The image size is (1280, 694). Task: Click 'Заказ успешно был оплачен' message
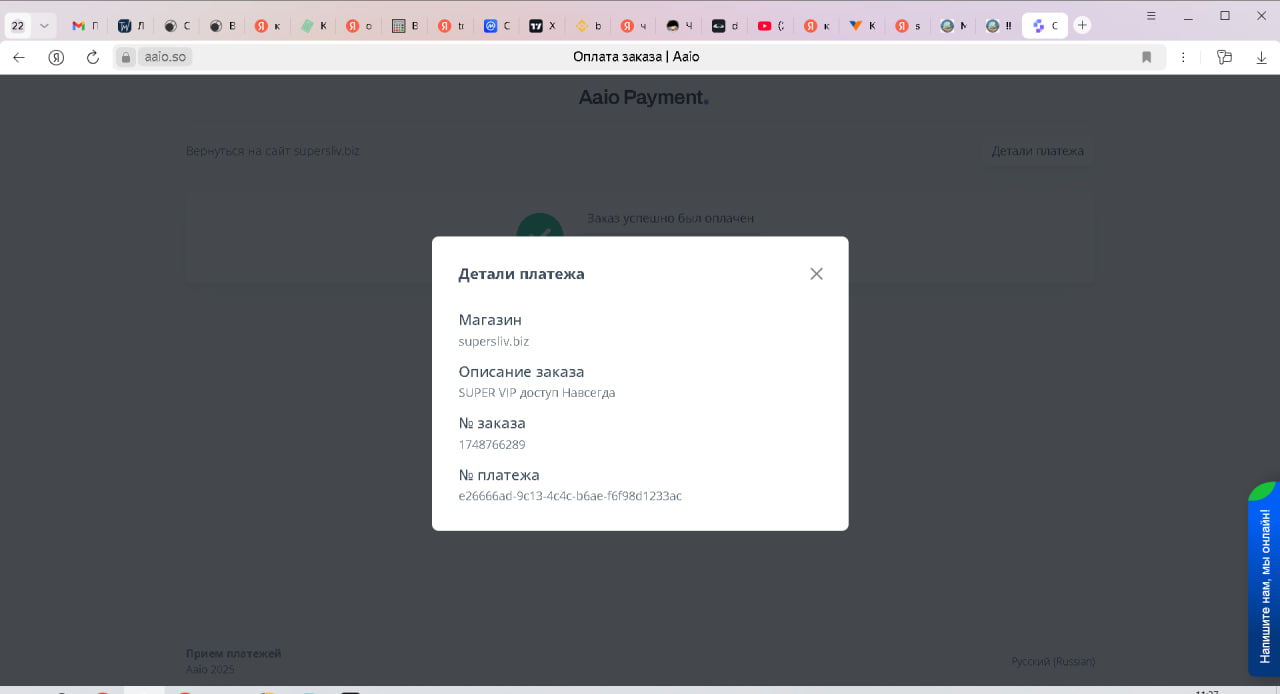670,218
